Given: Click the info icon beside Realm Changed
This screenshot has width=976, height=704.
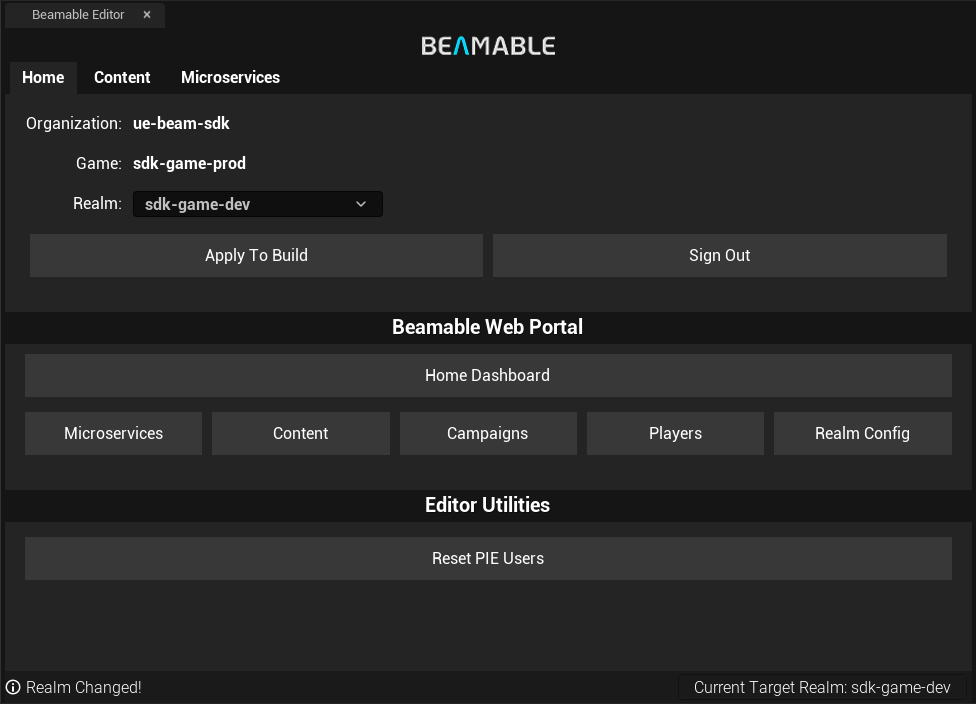Looking at the screenshot, I should coord(13,687).
